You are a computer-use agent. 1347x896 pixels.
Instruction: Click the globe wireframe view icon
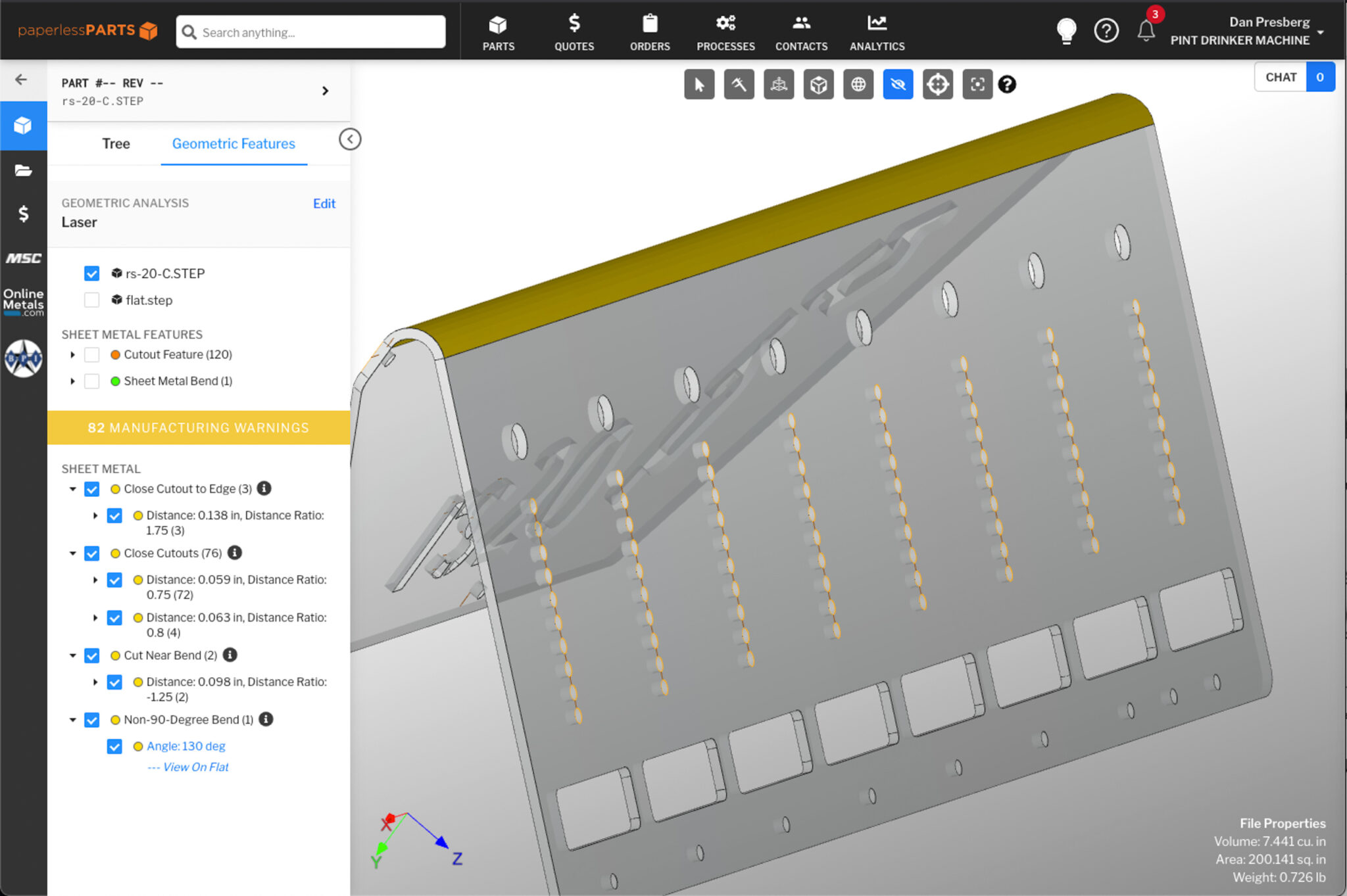pos(858,85)
